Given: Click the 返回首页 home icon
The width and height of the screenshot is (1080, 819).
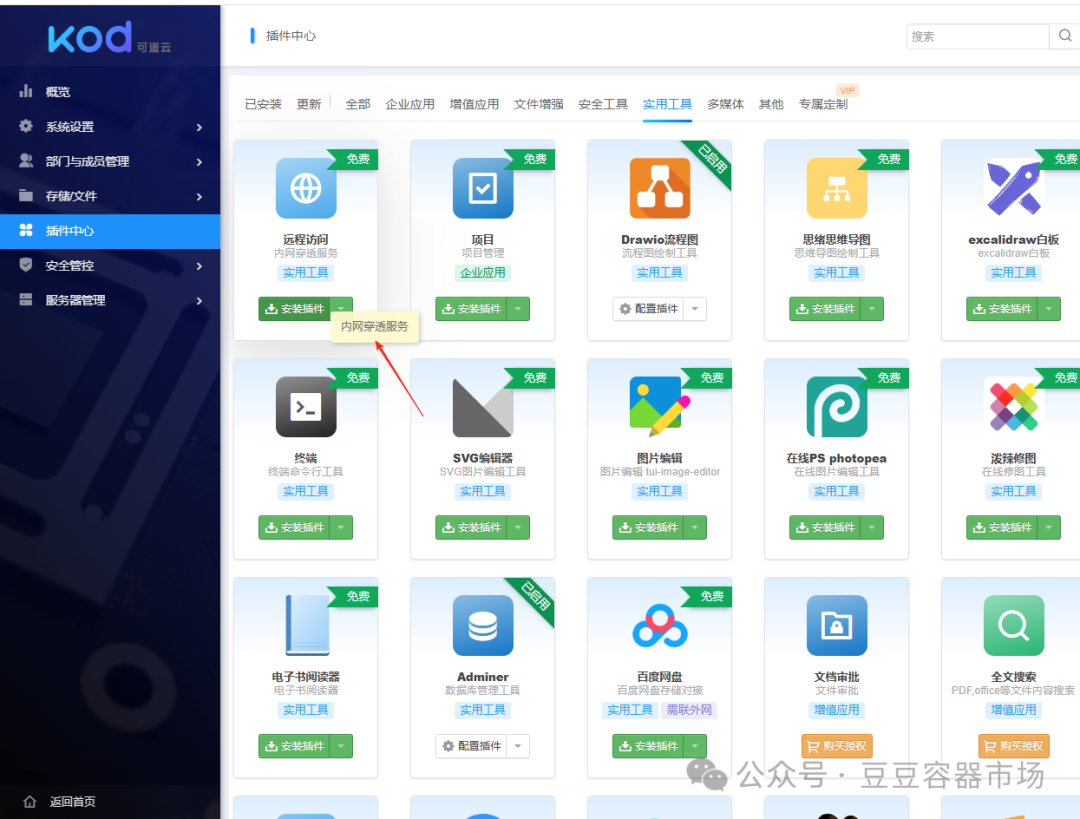Looking at the screenshot, I should [30, 801].
